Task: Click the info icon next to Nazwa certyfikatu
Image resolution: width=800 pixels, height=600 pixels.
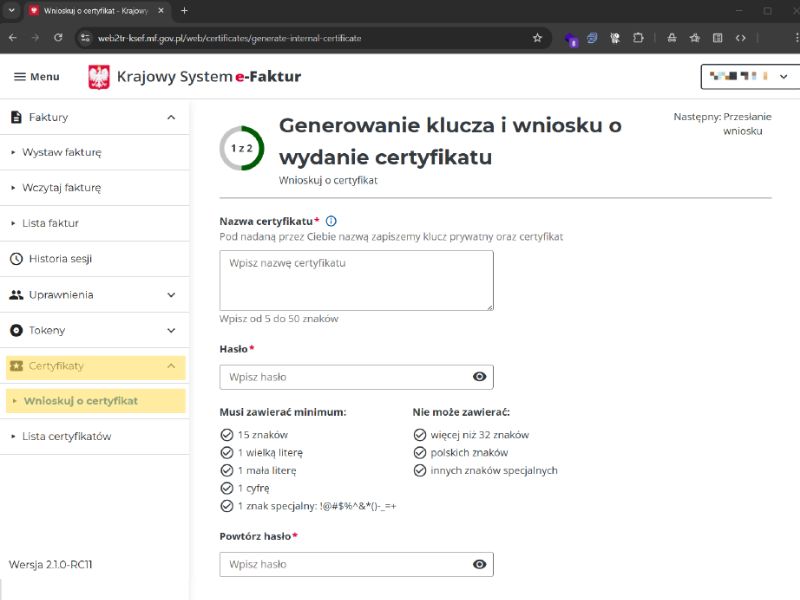Action: [330, 222]
